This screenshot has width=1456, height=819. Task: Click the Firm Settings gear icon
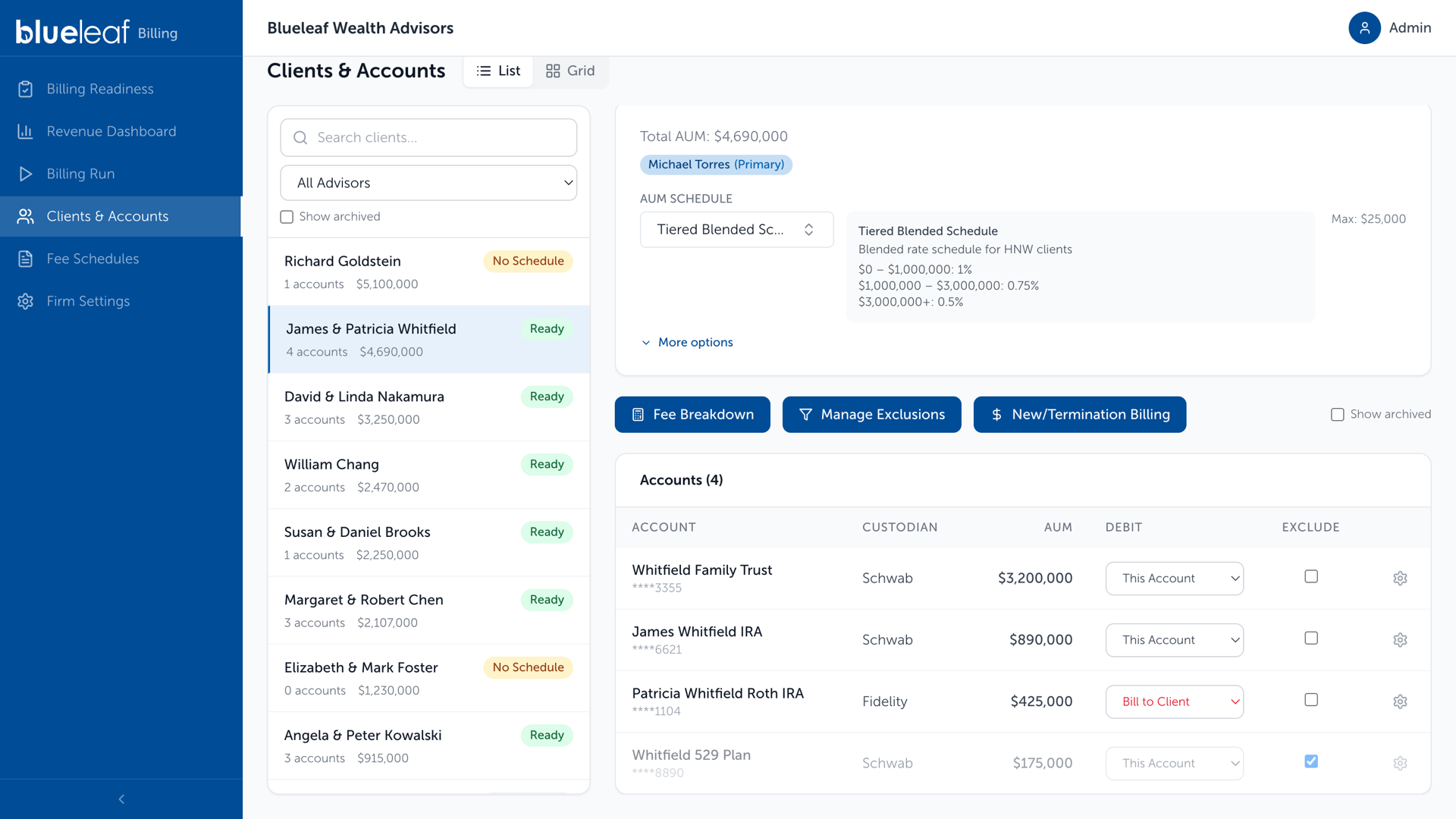pyautogui.click(x=25, y=301)
